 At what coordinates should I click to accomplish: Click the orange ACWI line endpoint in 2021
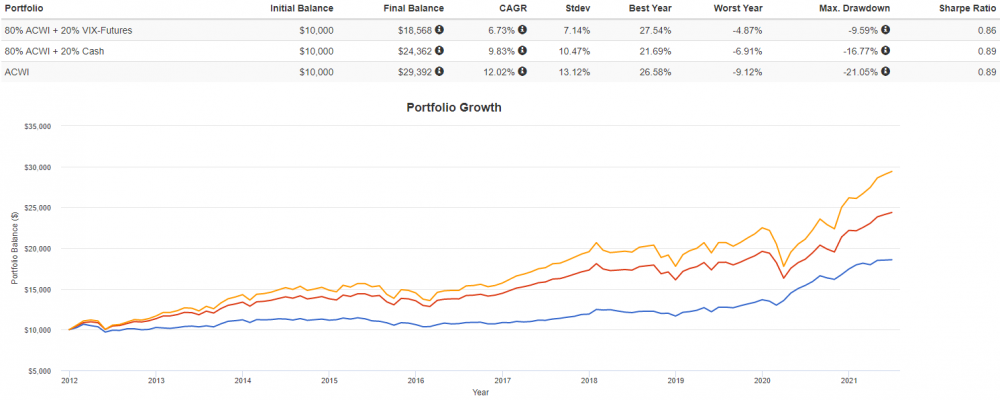[892, 171]
